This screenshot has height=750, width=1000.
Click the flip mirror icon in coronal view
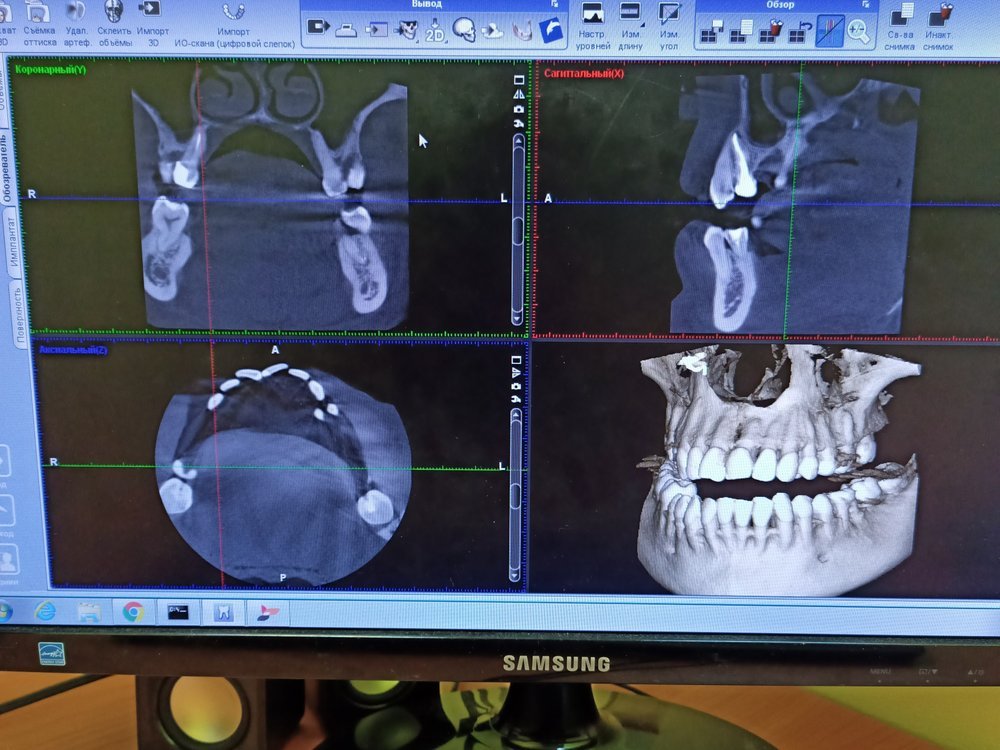[518, 94]
